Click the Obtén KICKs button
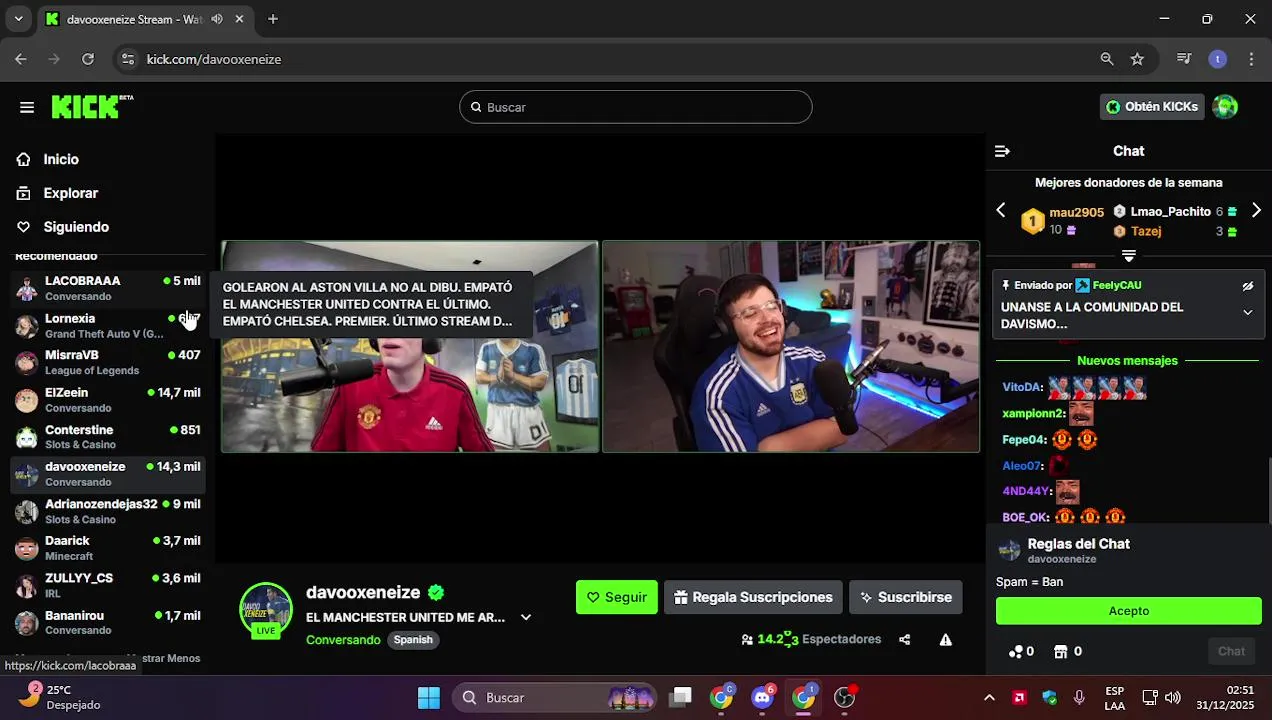The image size is (1272, 720). pyautogui.click(x=1152, y=107)
